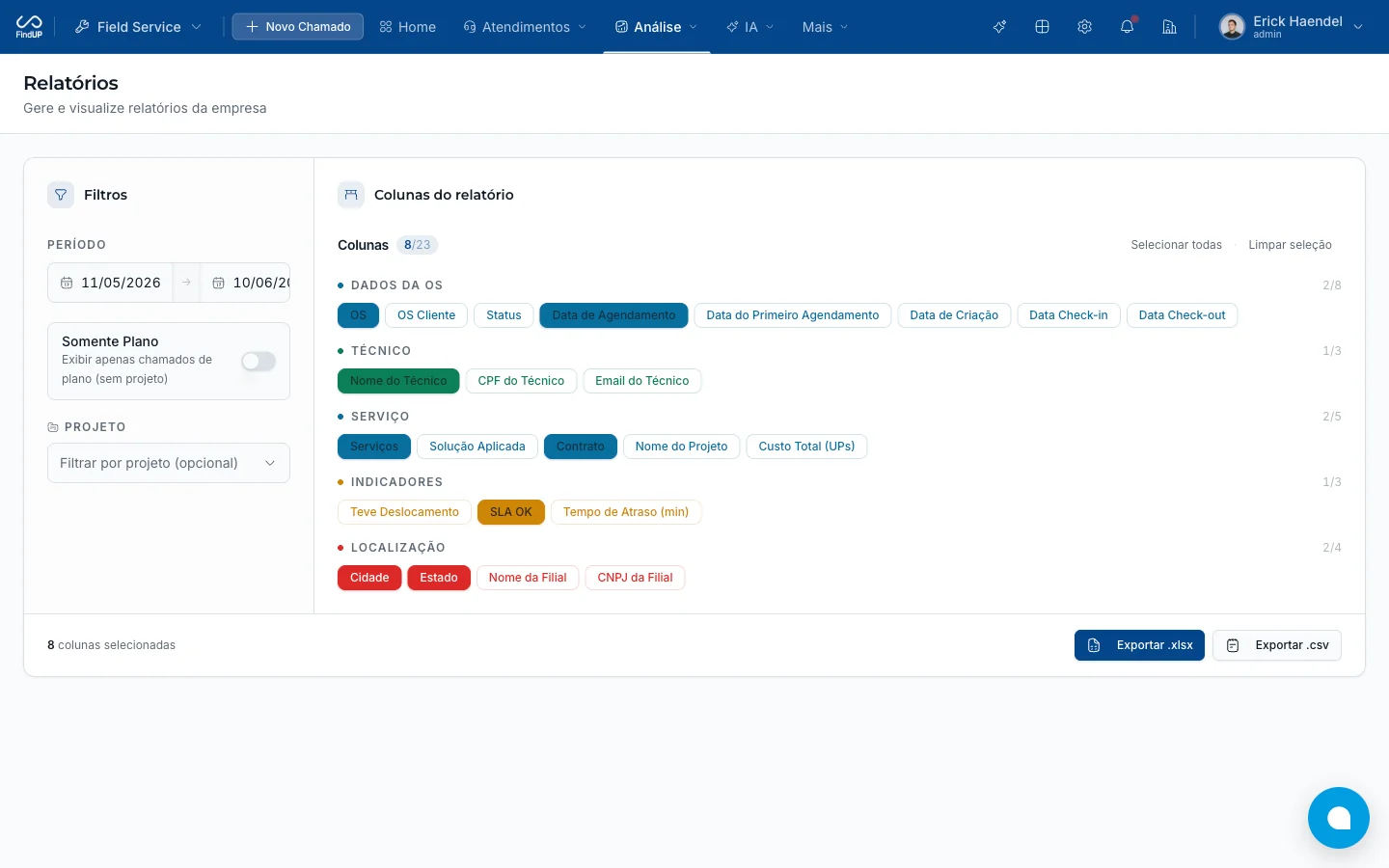Click Exportar .xlsx button
1389x868 pixels.
[1139, 645]
